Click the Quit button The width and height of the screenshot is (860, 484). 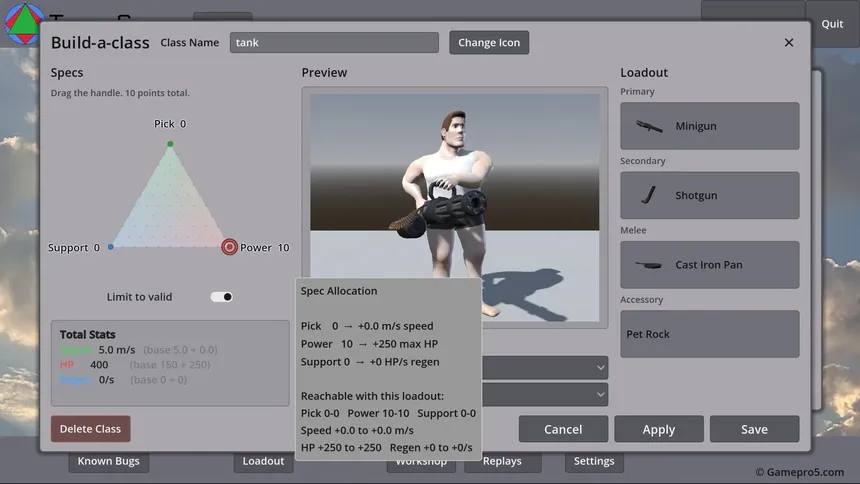pyautogui.click(x=832, y=24)
